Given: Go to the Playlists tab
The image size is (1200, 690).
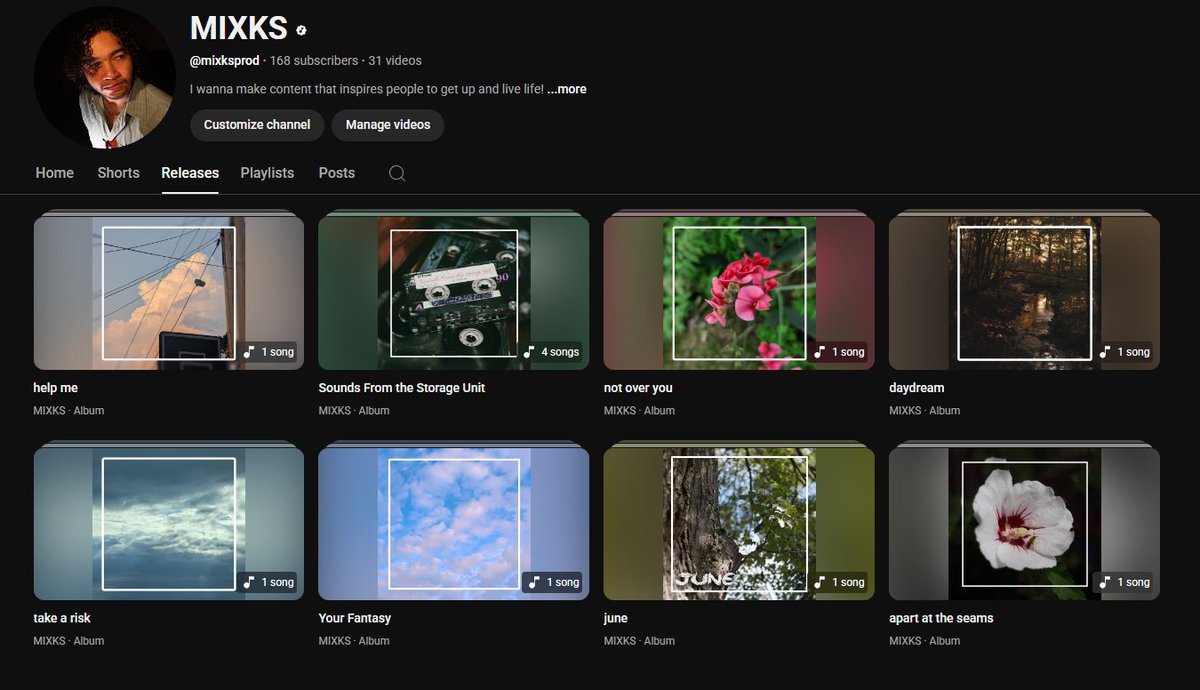Looking at the screenshot, I should coord(267,173).
